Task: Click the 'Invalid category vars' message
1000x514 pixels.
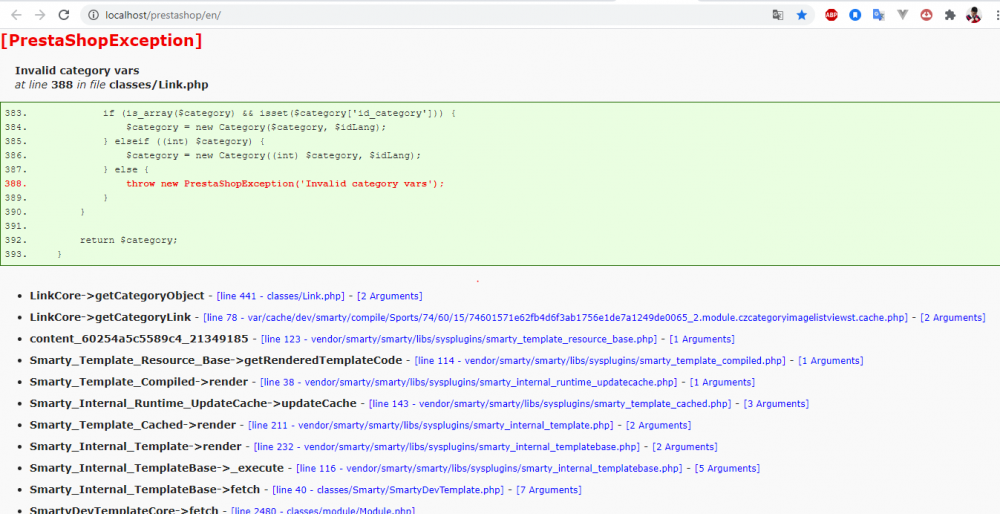Action: coord(77,71)
